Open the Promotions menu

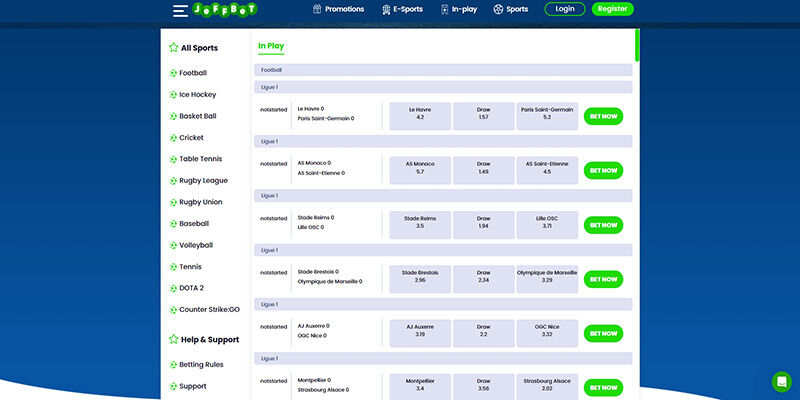tap(338, 9)
